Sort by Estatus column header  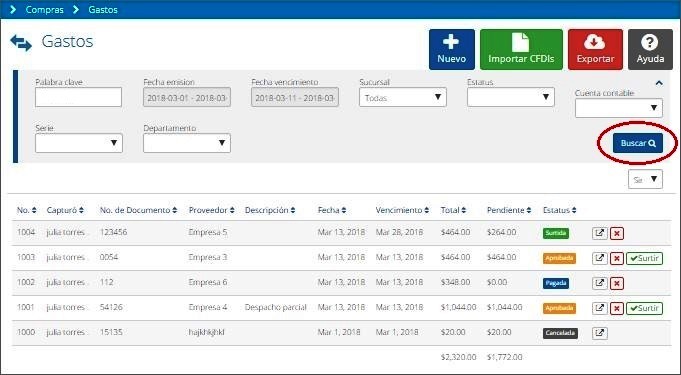tap(560, 210)
